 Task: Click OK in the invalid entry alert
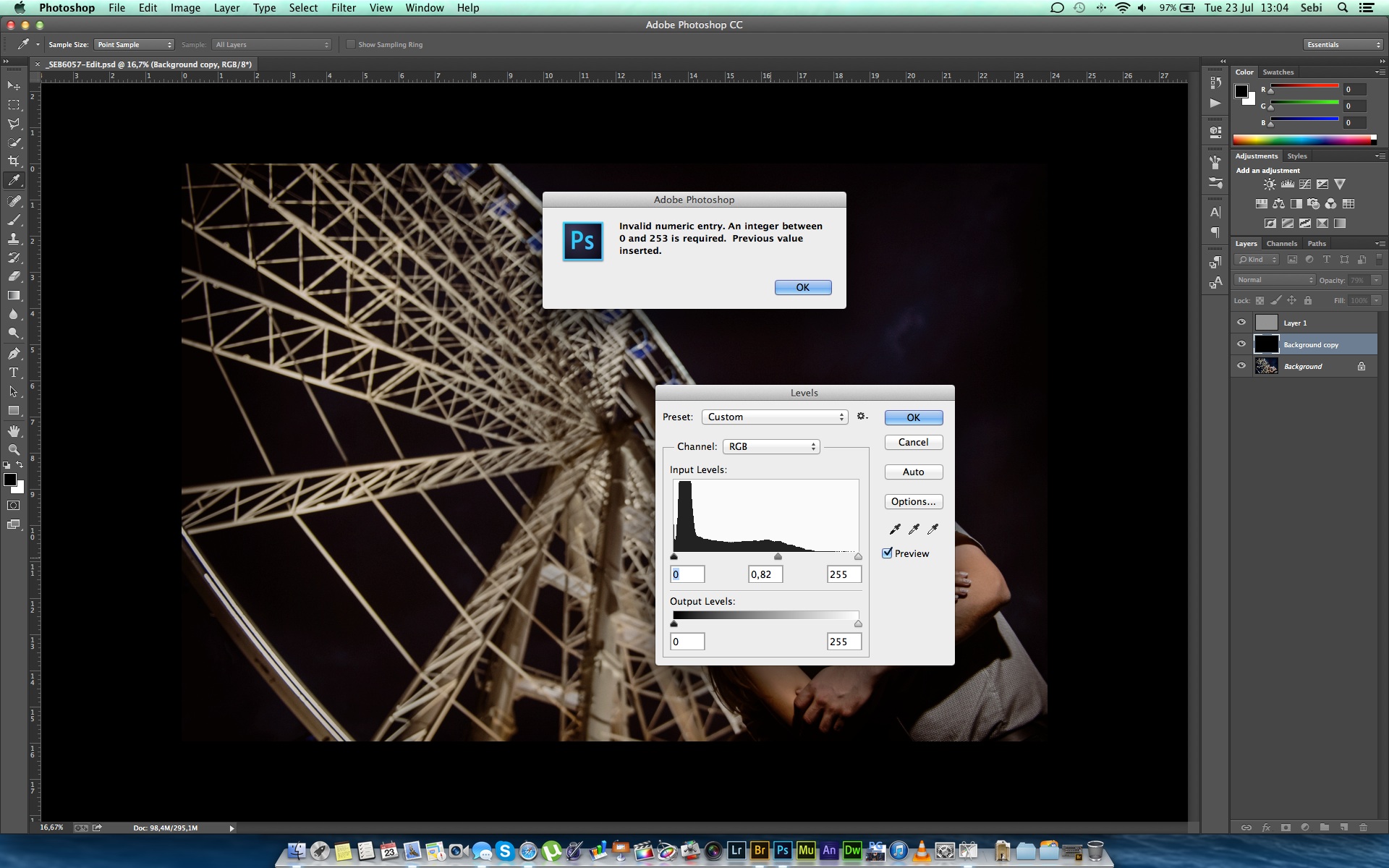pos(802,288)
